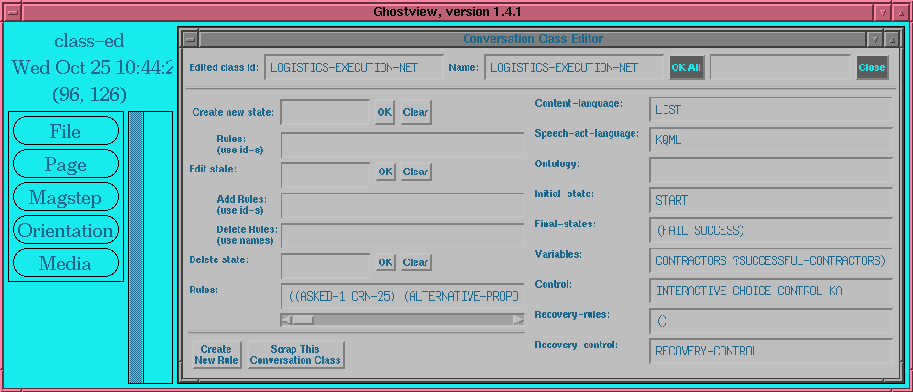Minimize the Conversation Class Editor window

pyautogui.click(x=875, y=39)
